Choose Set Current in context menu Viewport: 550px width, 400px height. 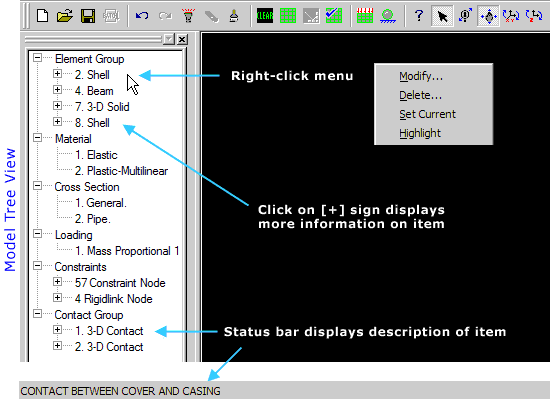[x=427, y=114]
